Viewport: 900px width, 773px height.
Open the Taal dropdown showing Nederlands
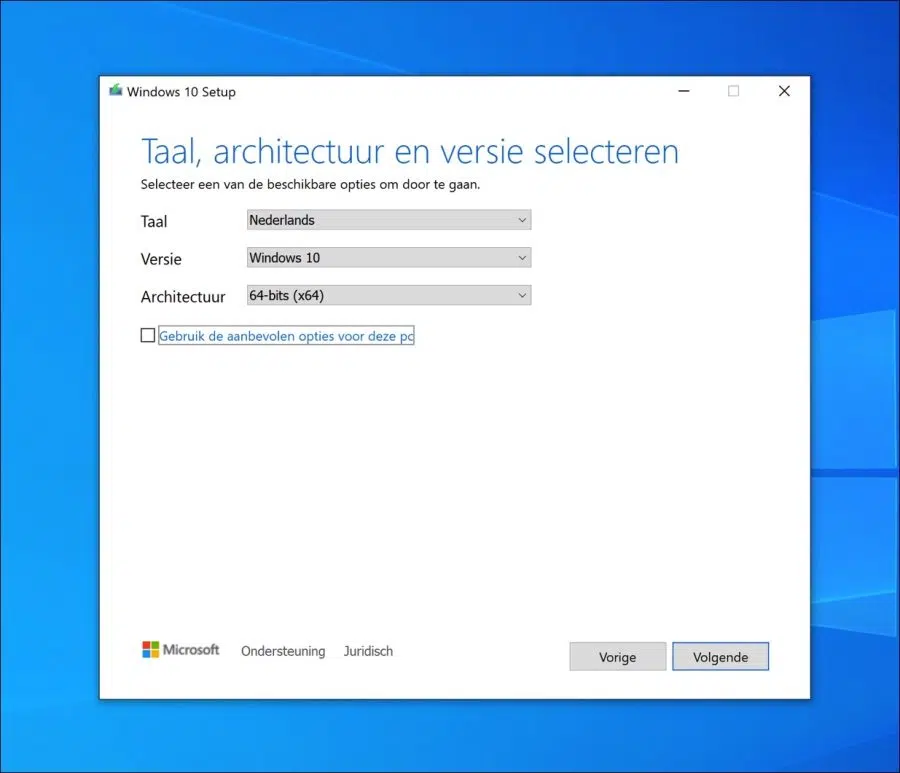[389, 220]
